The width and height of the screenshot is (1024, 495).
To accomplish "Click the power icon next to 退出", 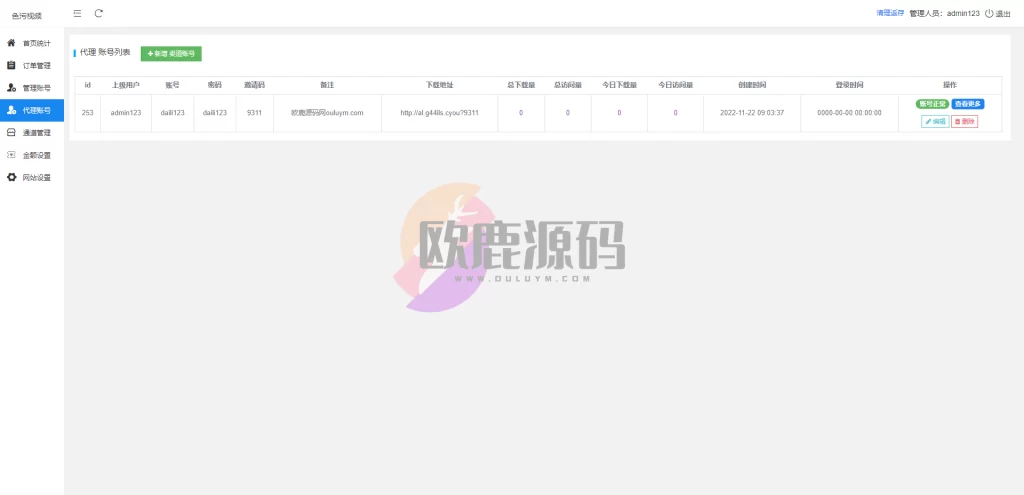I will [x=989, y=13].
